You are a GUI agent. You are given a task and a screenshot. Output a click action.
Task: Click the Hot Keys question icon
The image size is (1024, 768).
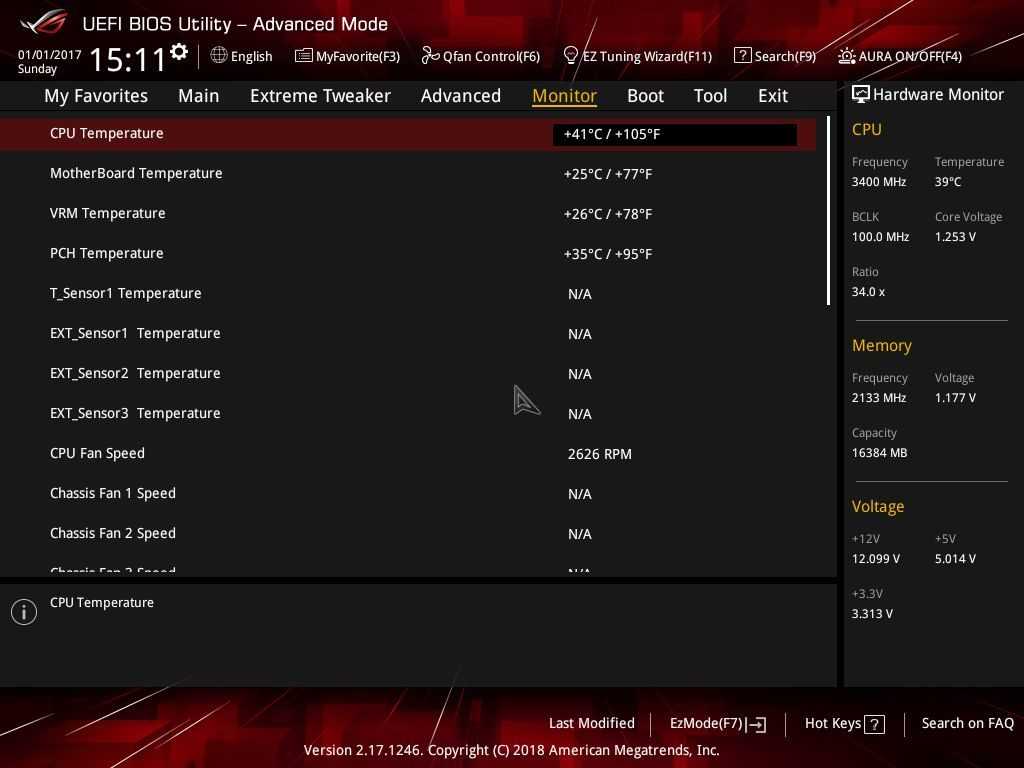click(874, 724)
